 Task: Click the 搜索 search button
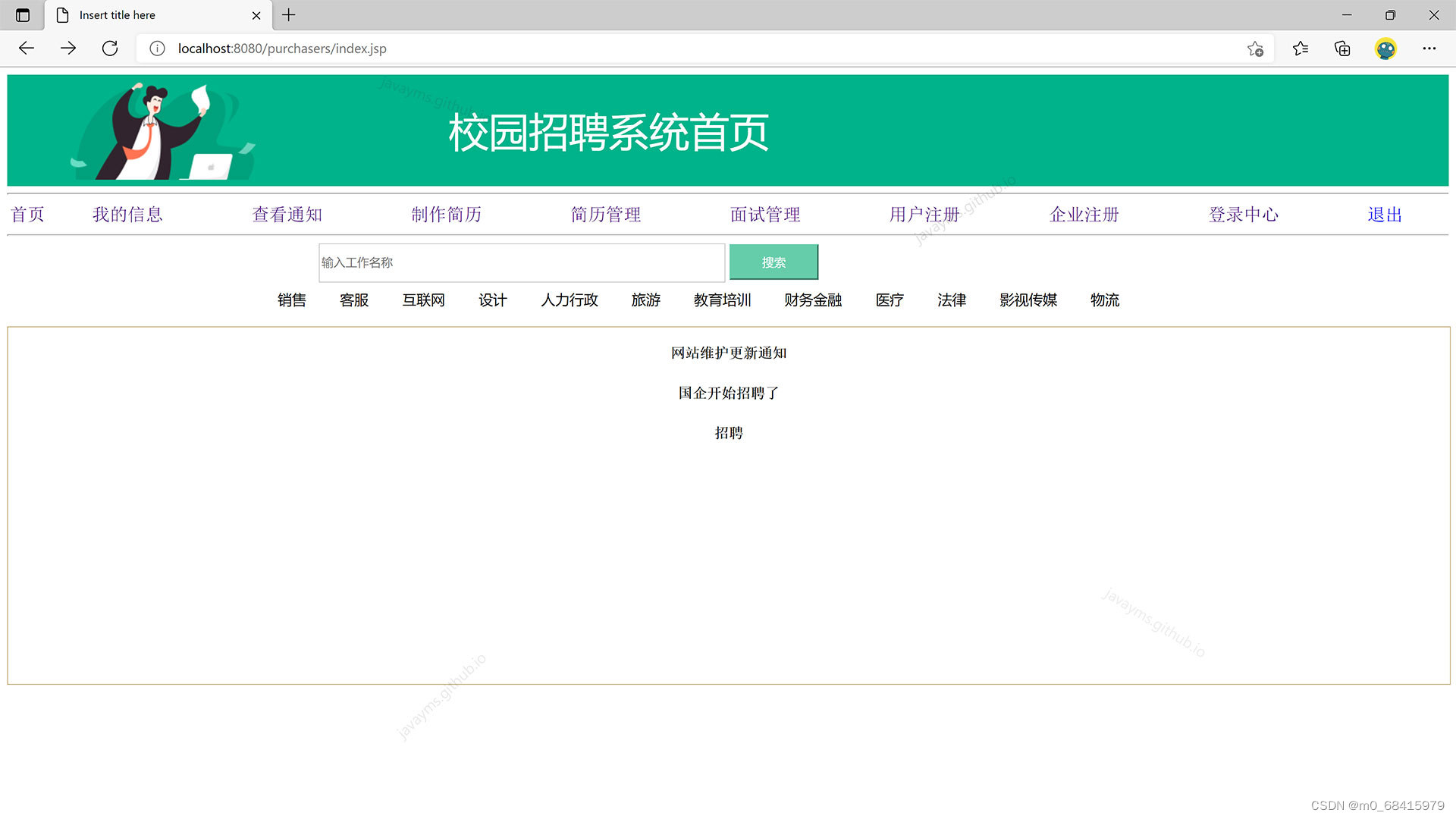[773, 262]
